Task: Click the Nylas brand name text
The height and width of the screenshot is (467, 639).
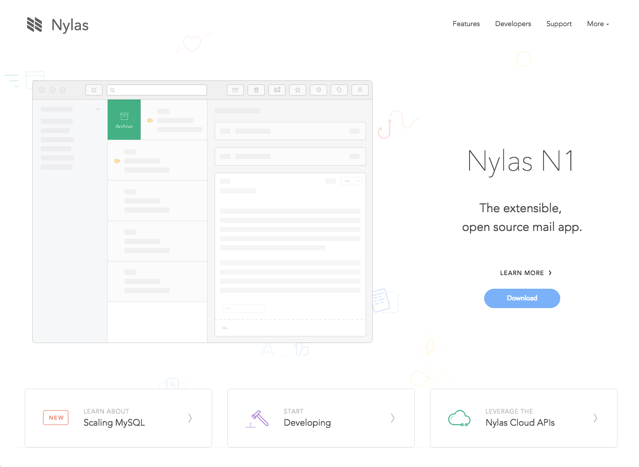Action: 70,25
